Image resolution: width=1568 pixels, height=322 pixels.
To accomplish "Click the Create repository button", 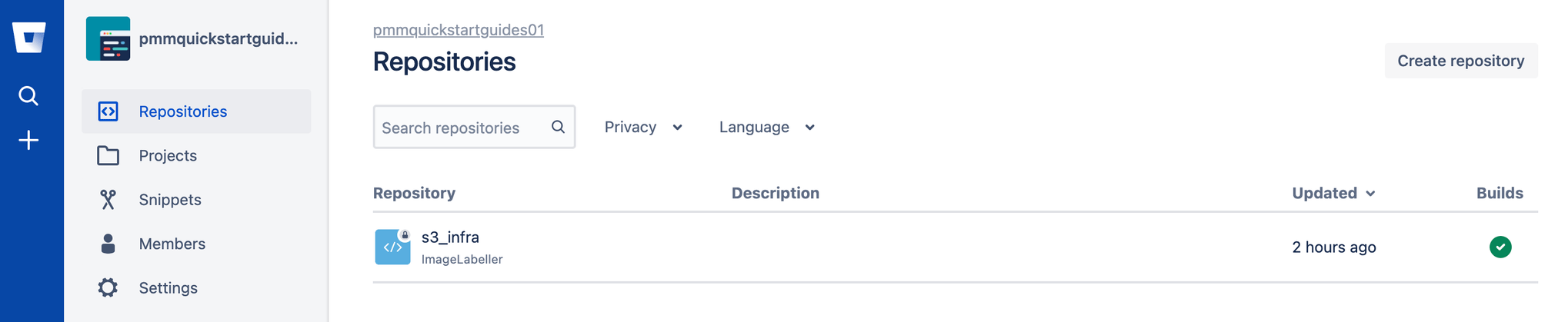I will coord(1460,61).
